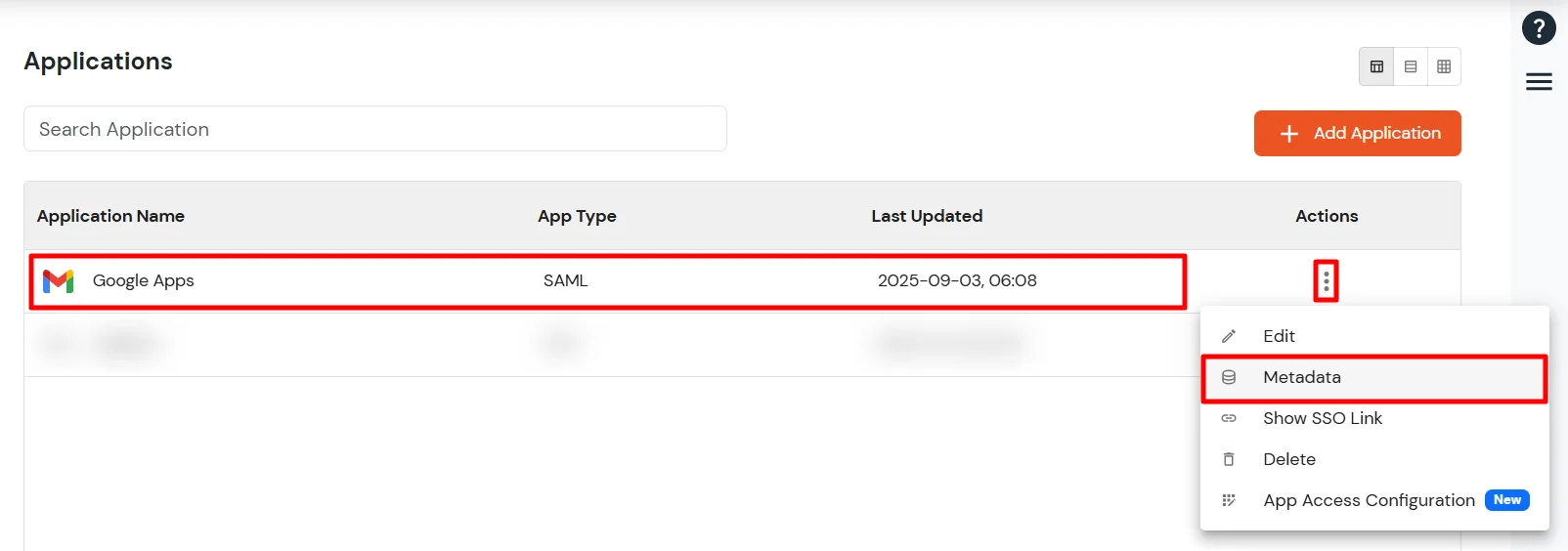Choose Metadata from the actions menu
Viewport: 1568px width, 551px height.
click(1374, 377)
